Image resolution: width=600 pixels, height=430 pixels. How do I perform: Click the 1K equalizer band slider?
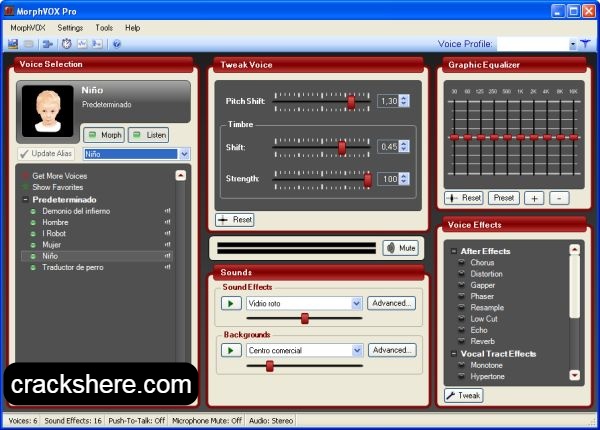[x=520, y=137]
